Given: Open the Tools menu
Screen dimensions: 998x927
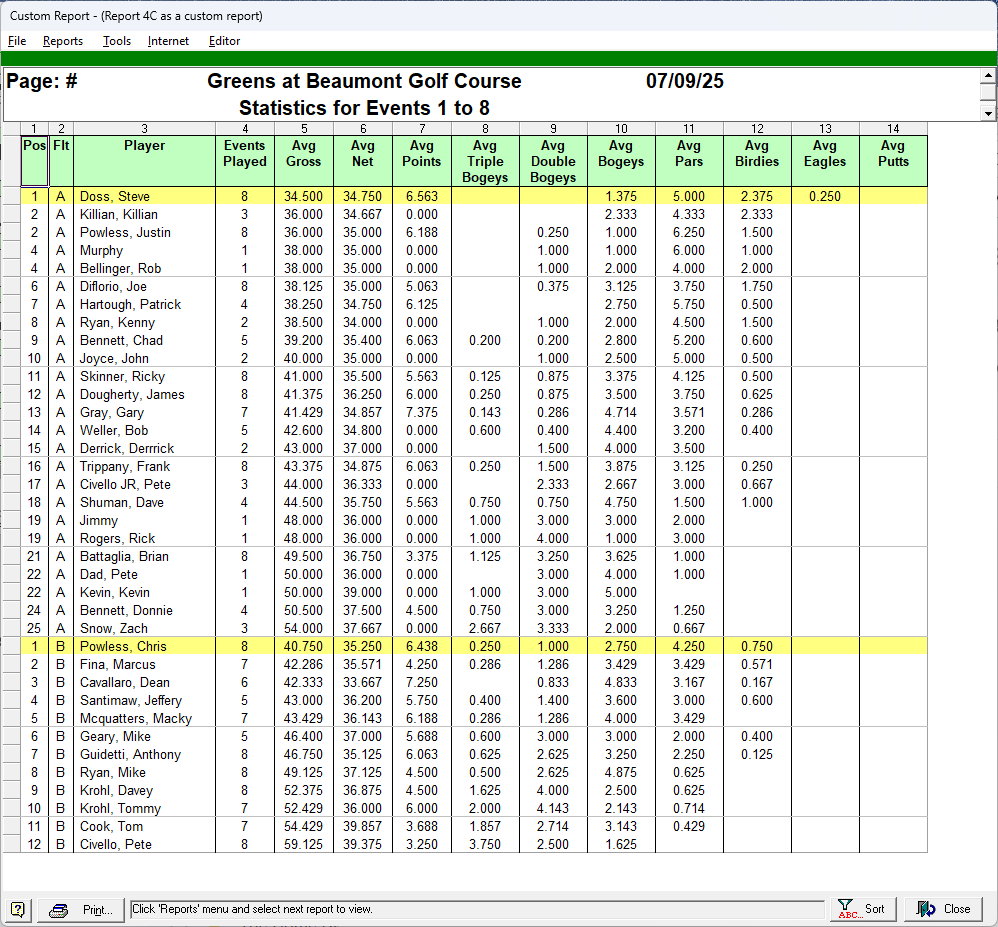Looking at the screenshot, I should [117, 41].
